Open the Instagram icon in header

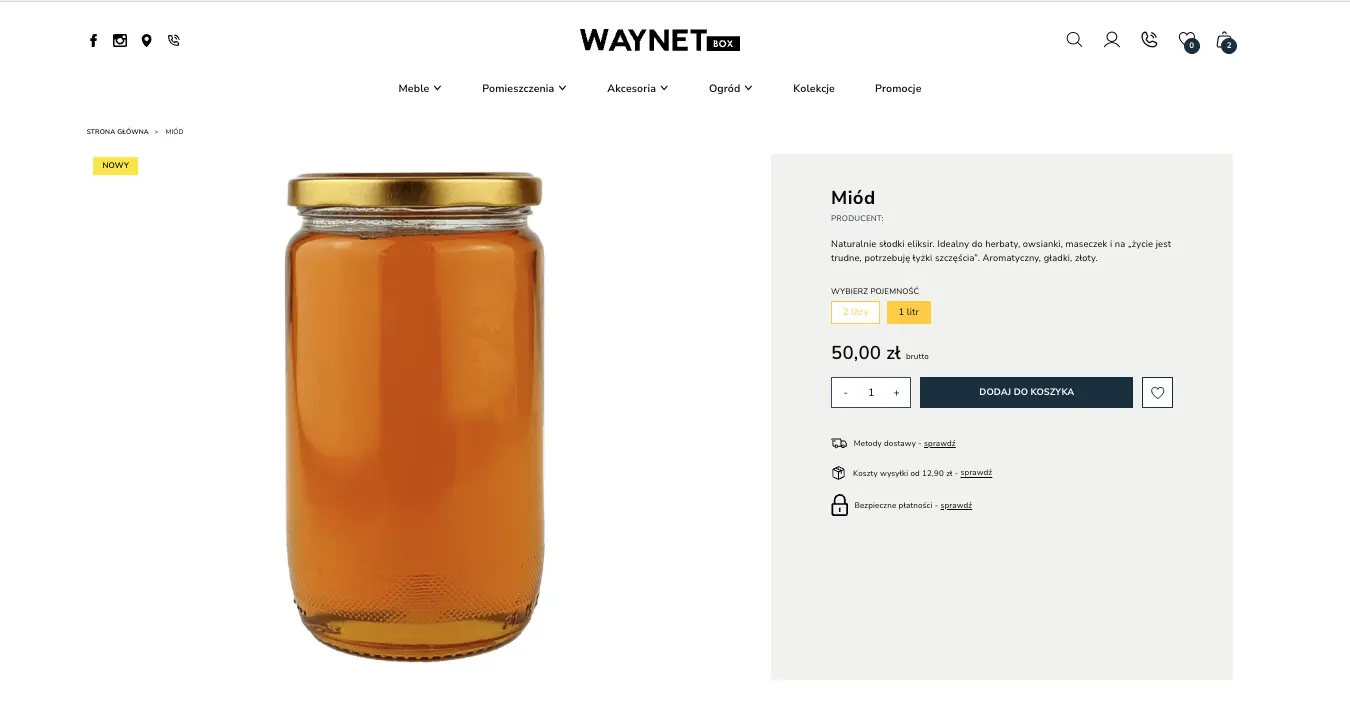click(x=120, y=41)
